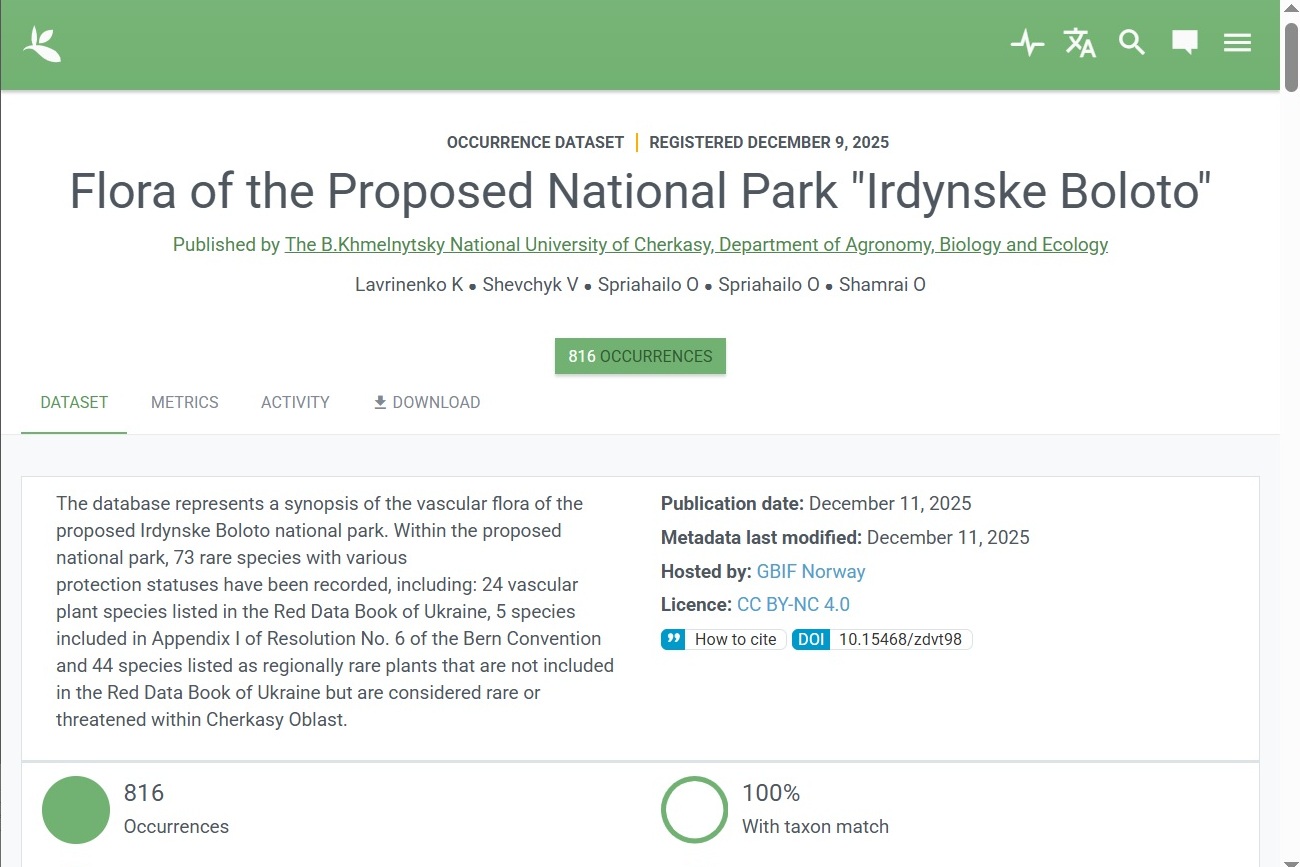Open the CC BY-NC 4.0 licence link

(x=793, y=605)
